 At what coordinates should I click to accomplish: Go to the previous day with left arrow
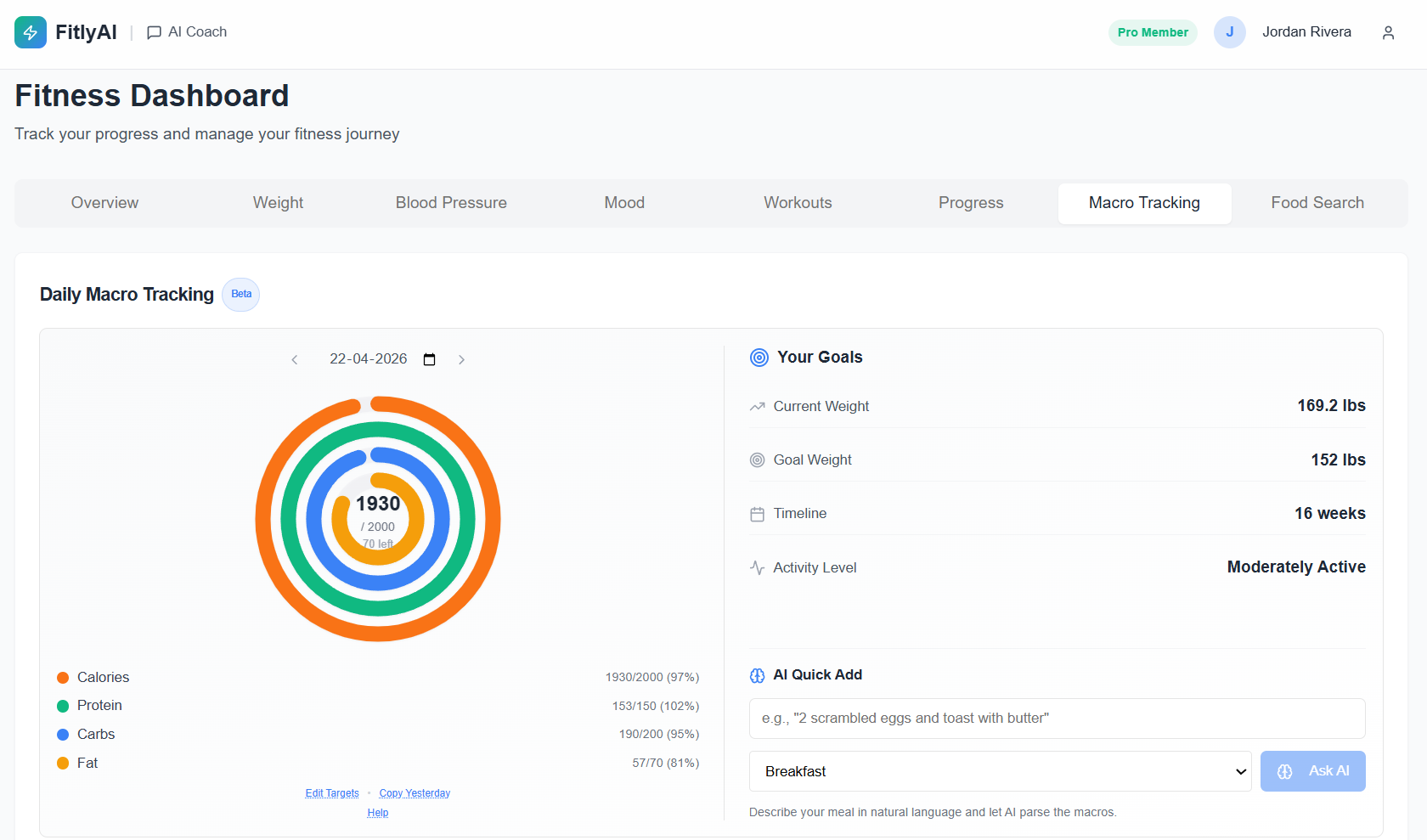(294, 359)
